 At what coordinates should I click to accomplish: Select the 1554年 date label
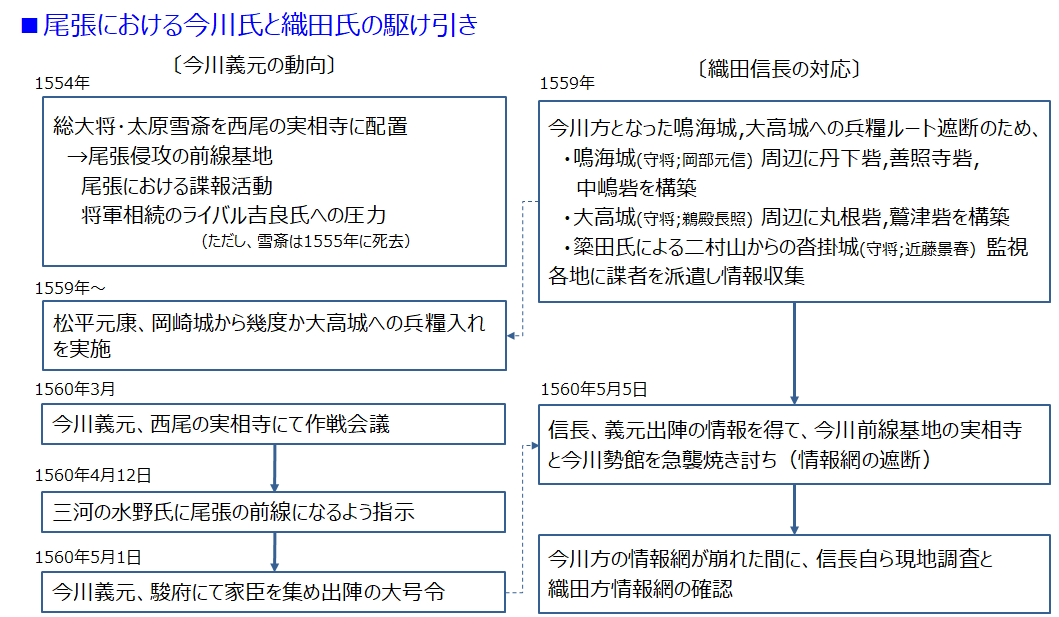[x=62, y=83]
